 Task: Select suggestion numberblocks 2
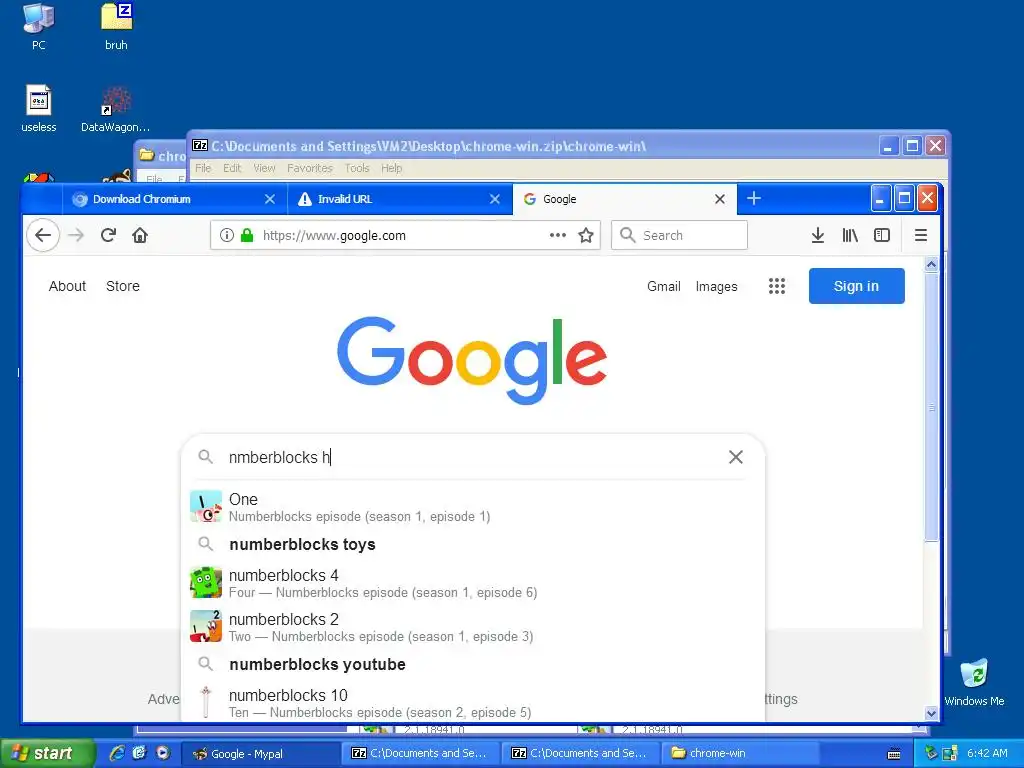point(473,627)
